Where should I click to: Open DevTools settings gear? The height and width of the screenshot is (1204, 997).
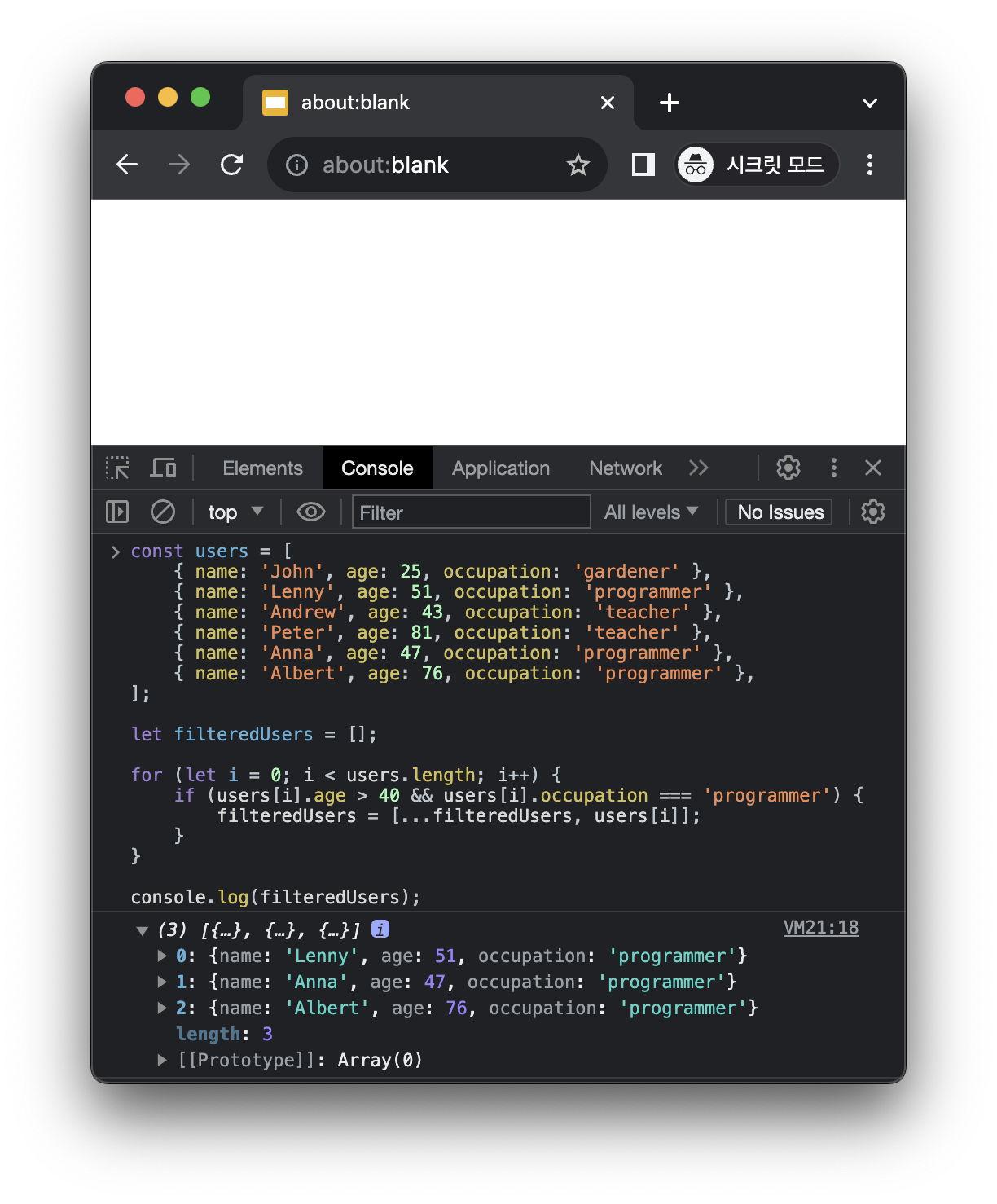[788, 468]
